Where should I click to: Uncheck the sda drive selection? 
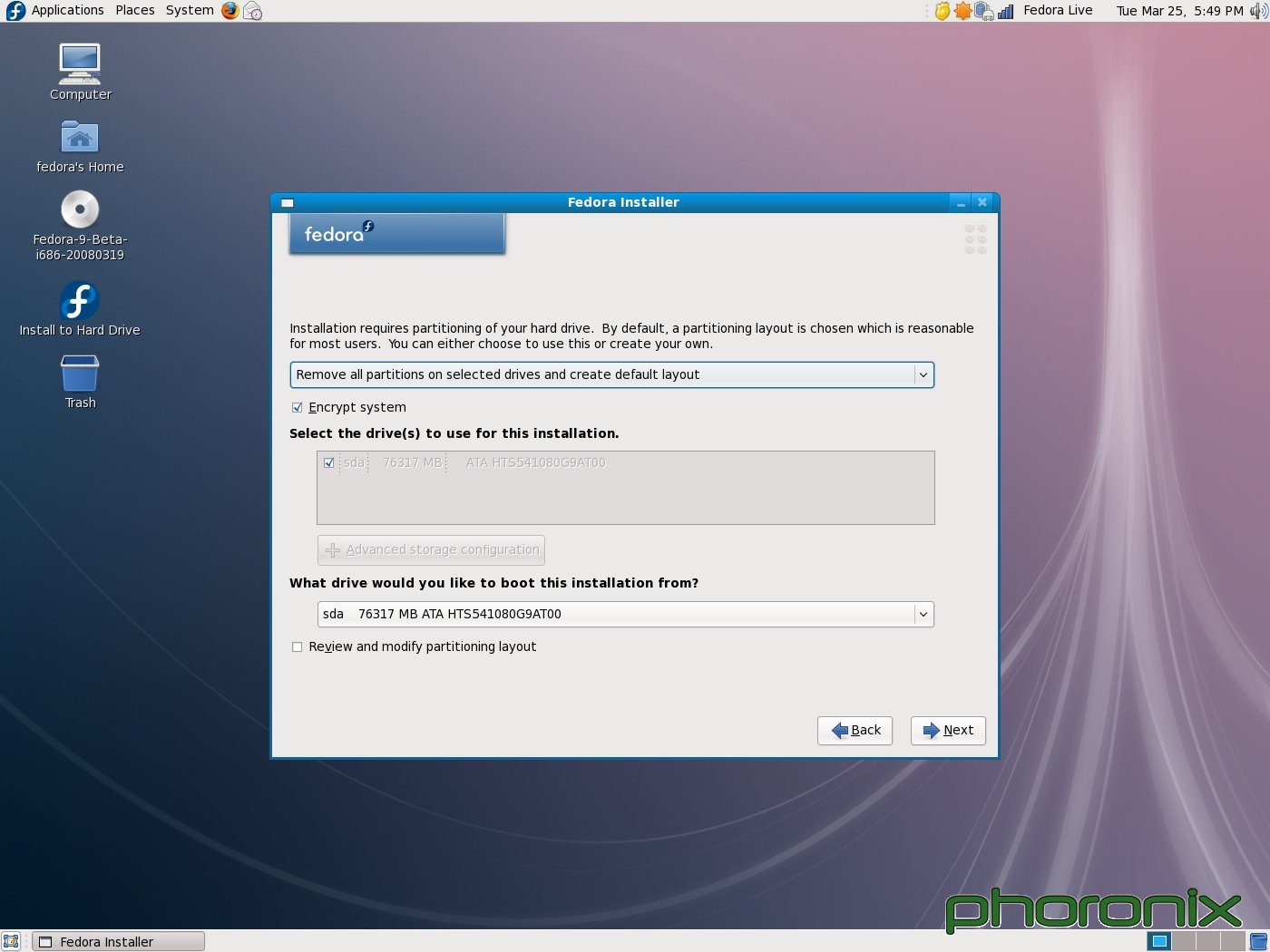point(328,462)
